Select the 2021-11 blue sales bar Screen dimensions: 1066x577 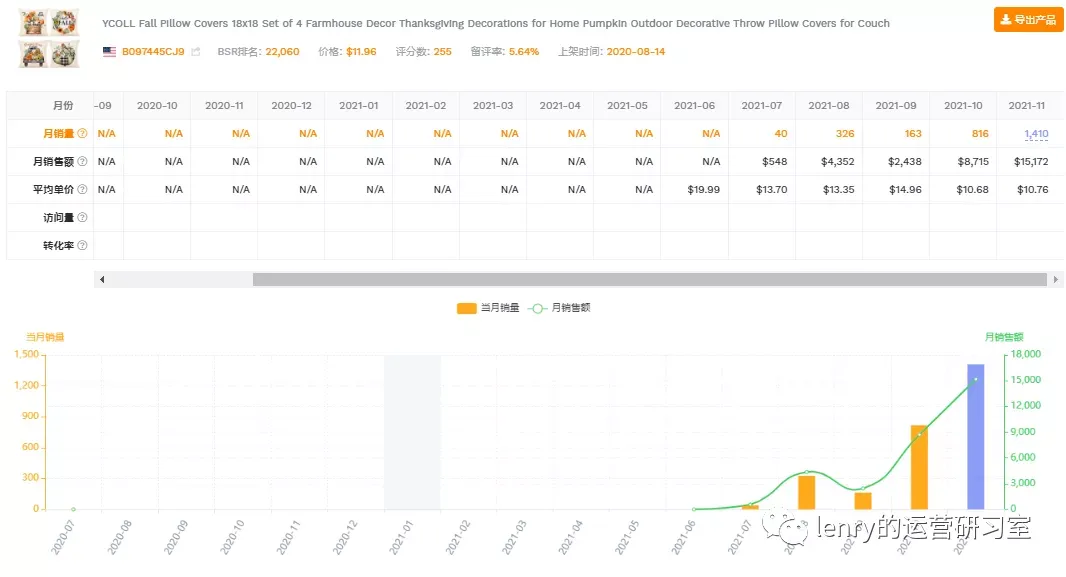(x=976, y=436)
